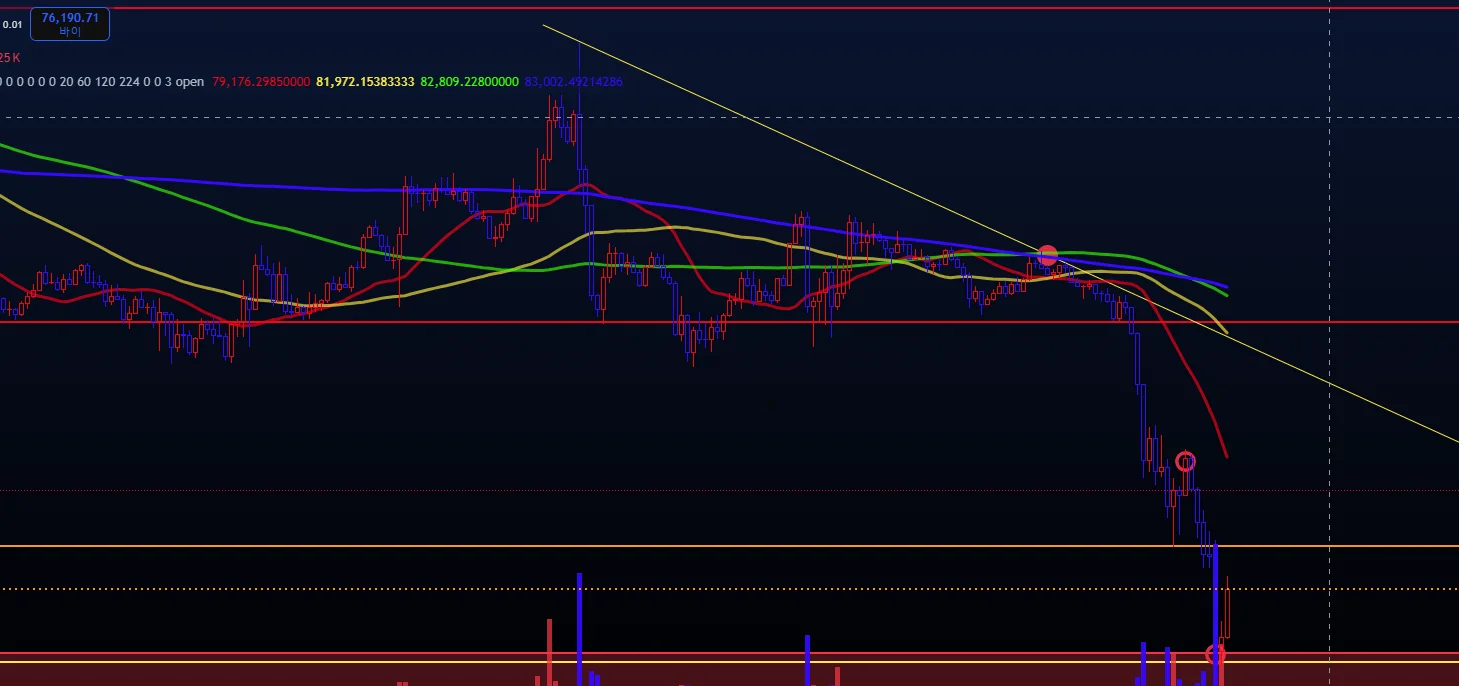Image resolution: width=1459 pixels, height=686 pixels.
Task: Click the tall red volume bar beside the blue one
Action: 550,652
